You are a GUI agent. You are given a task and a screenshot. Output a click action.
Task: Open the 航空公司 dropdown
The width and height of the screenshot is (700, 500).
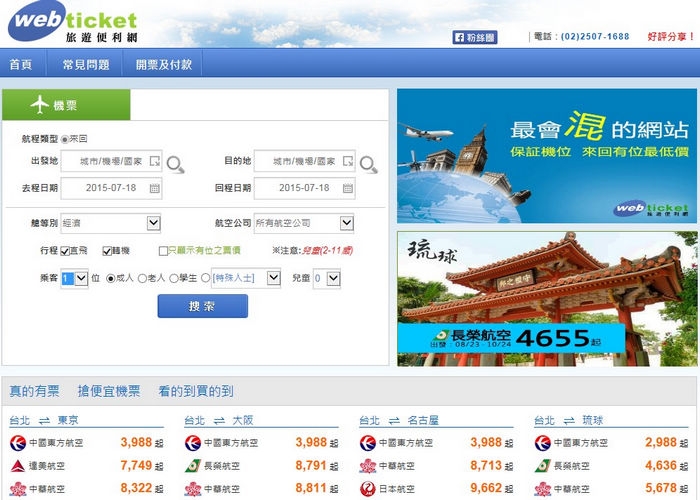click(x=304, y=223)
